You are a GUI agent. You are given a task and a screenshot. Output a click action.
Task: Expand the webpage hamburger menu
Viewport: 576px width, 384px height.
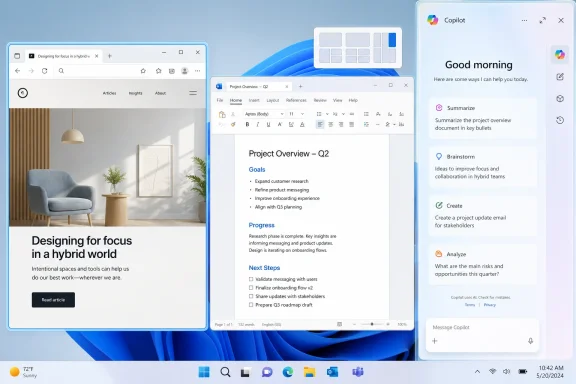pos(193,93)
